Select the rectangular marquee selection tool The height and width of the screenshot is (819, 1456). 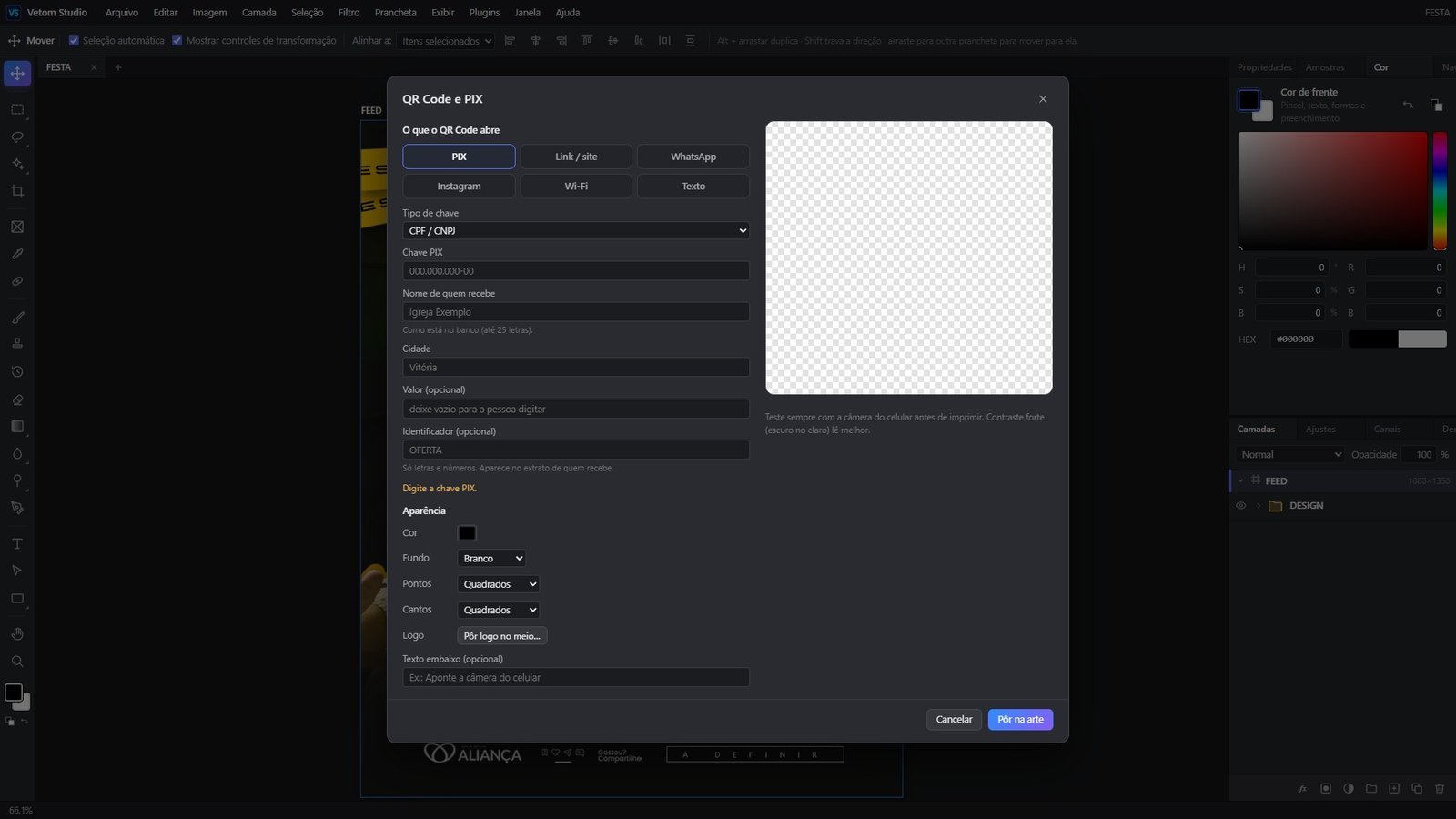tap(17, 109)
